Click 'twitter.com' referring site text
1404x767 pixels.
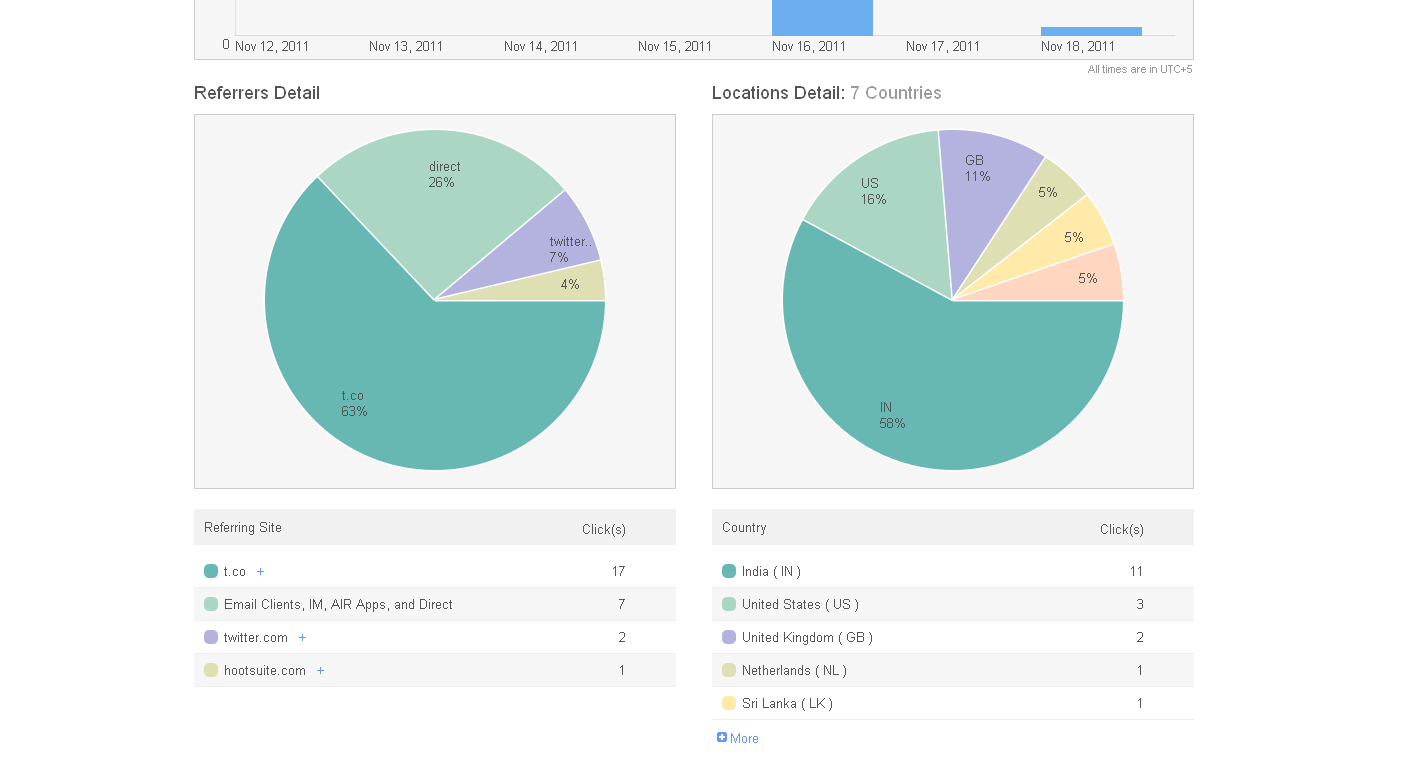click(x=256, y=638)
